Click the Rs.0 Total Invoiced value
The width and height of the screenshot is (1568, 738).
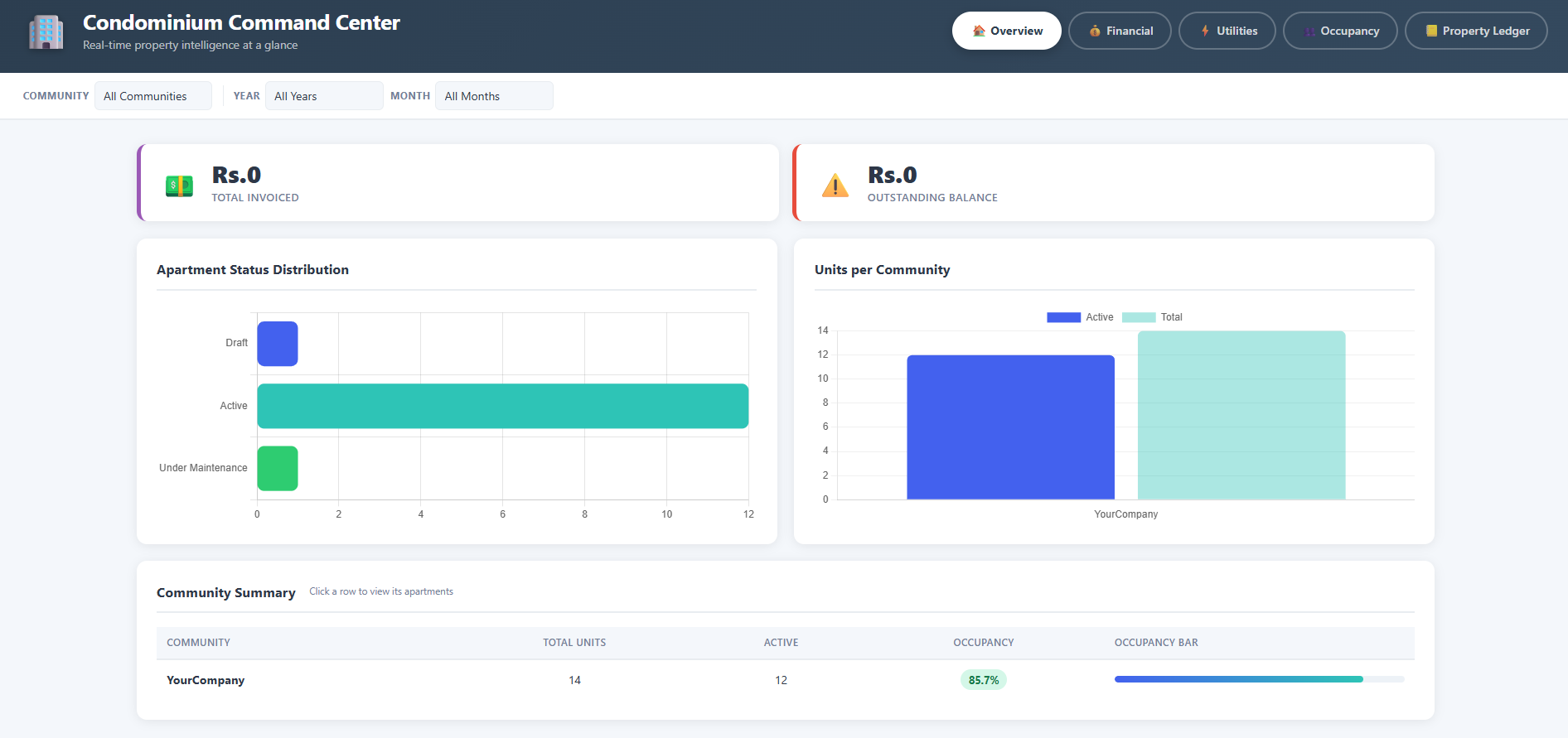pyautogui.click(x=236, y=175)
